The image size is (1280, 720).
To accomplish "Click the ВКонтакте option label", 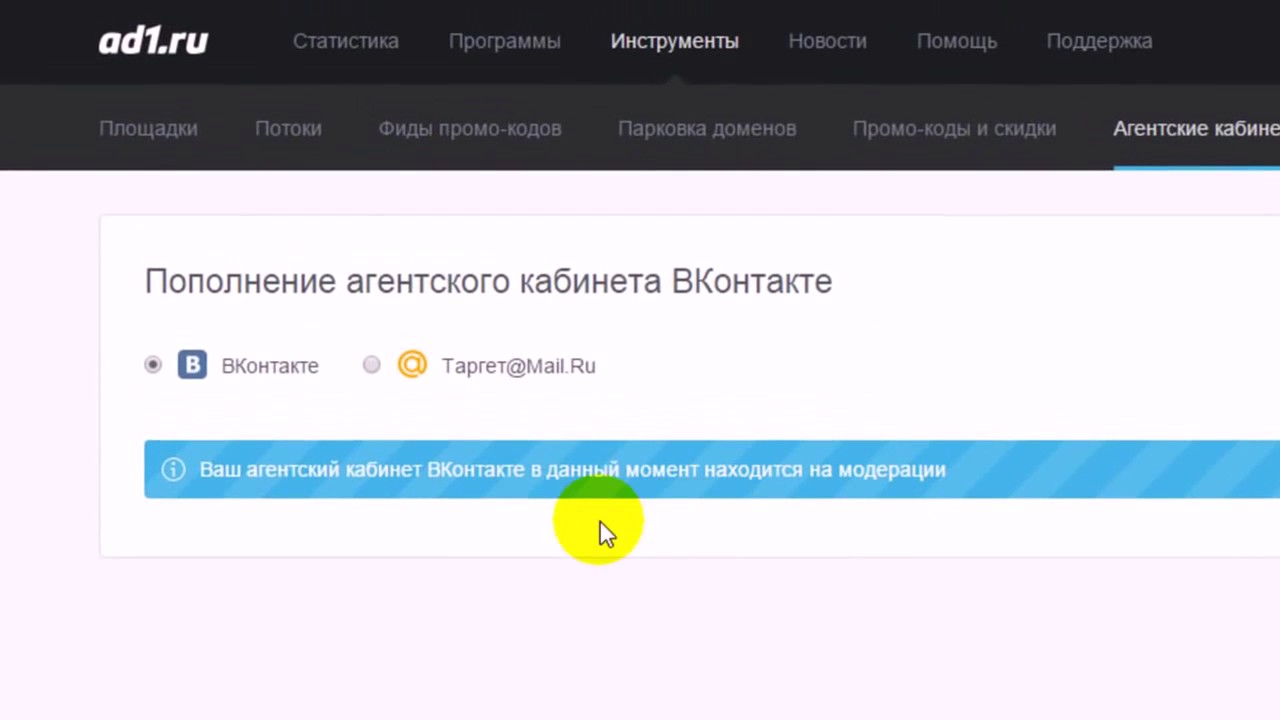I will click(270, 366).
